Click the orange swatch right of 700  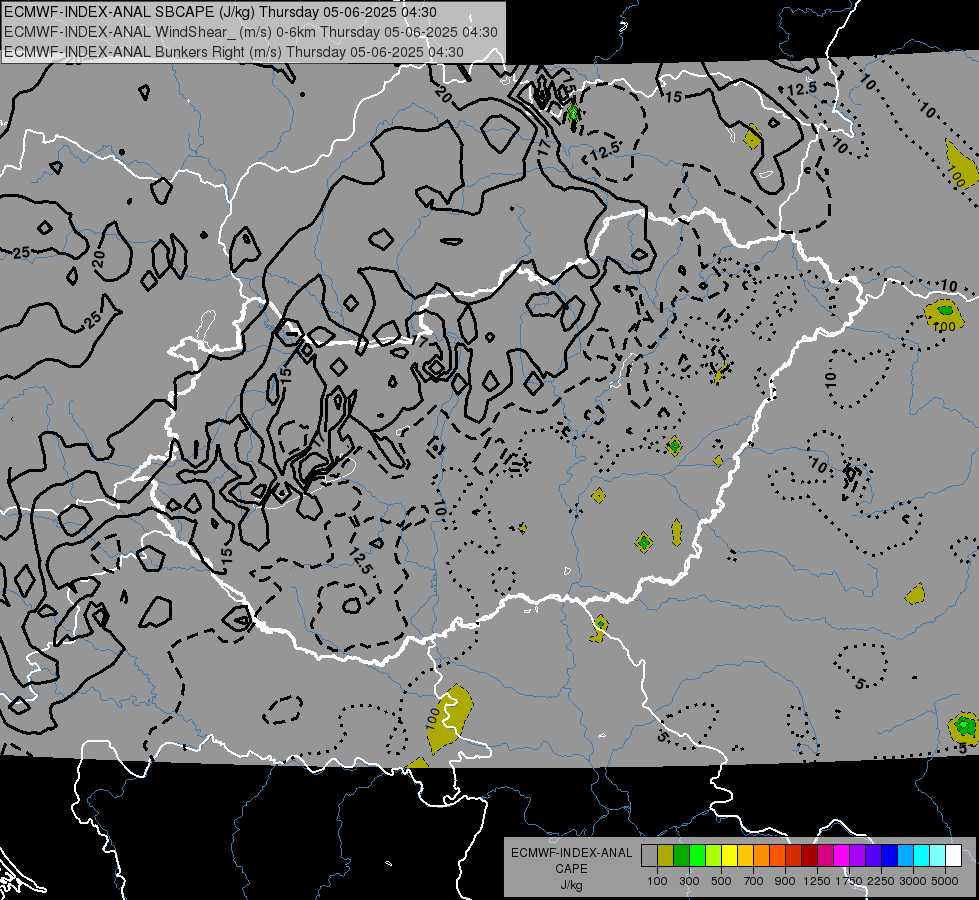[x=761, y=856]
